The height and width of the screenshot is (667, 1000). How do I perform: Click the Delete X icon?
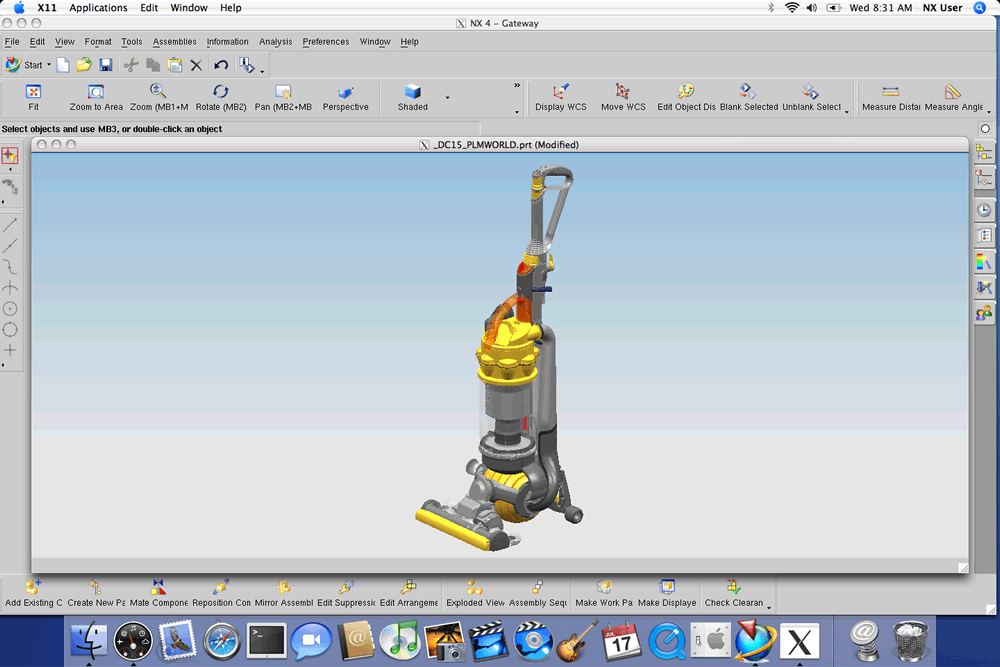click(196, 65)
